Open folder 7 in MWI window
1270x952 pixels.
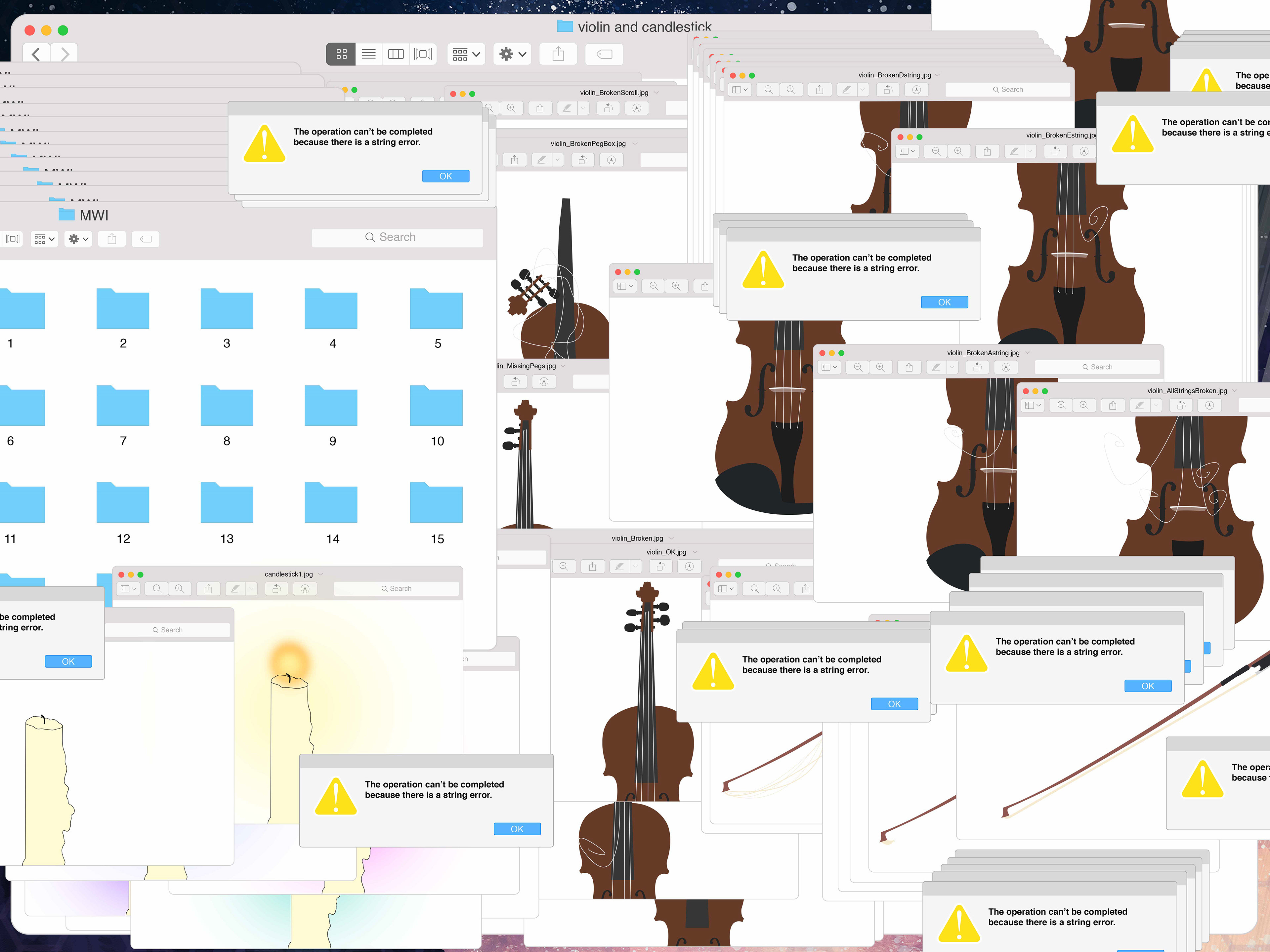coord(123,406)
